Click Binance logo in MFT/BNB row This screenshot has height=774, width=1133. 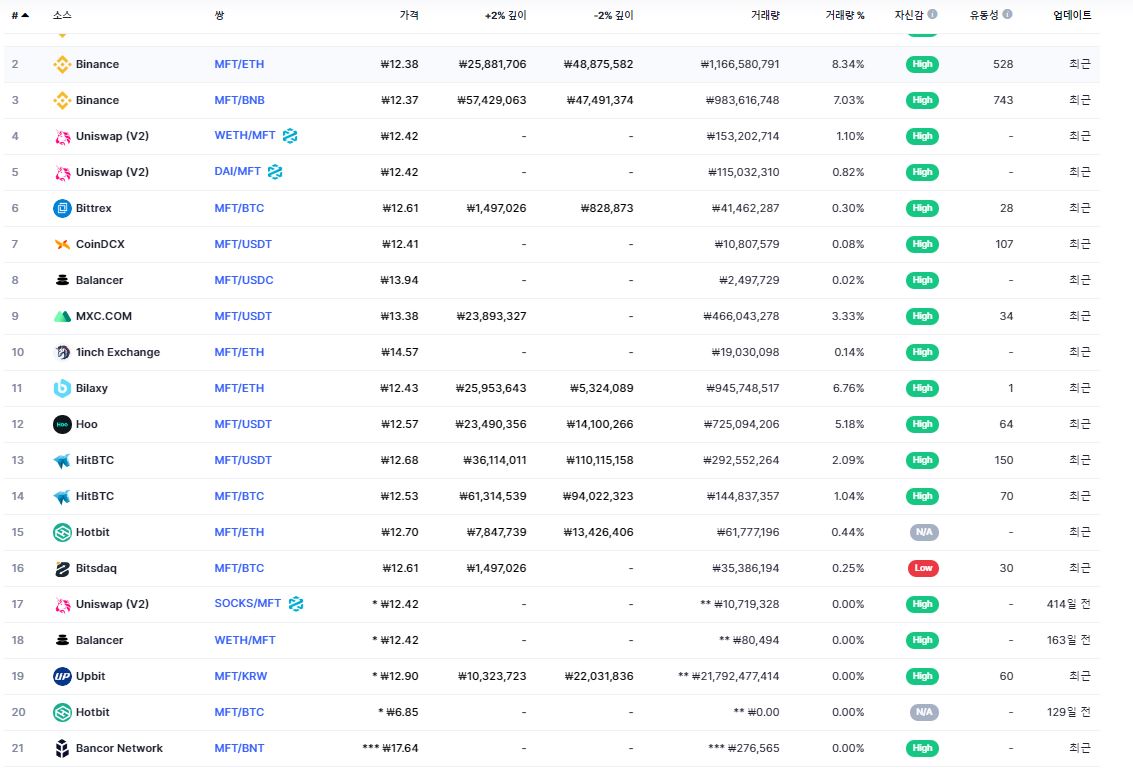point(62,100)
